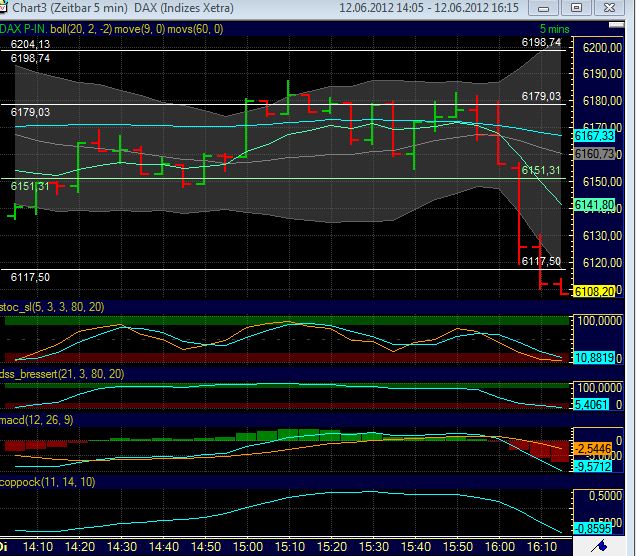Click the 16:00 time axis label
636x556 pixels.
tap(500, 547)
